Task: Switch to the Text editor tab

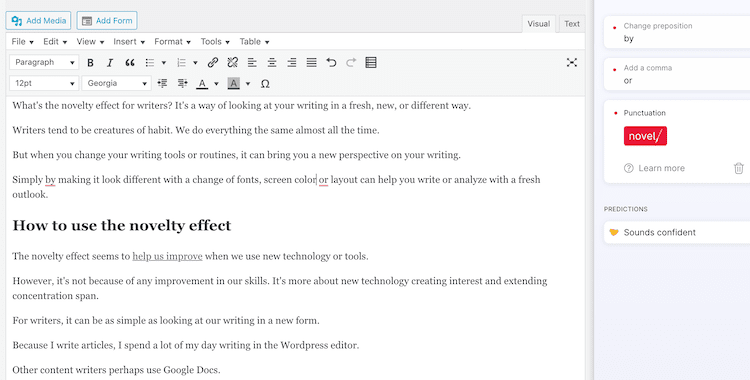Action: (x=572, y=23)
